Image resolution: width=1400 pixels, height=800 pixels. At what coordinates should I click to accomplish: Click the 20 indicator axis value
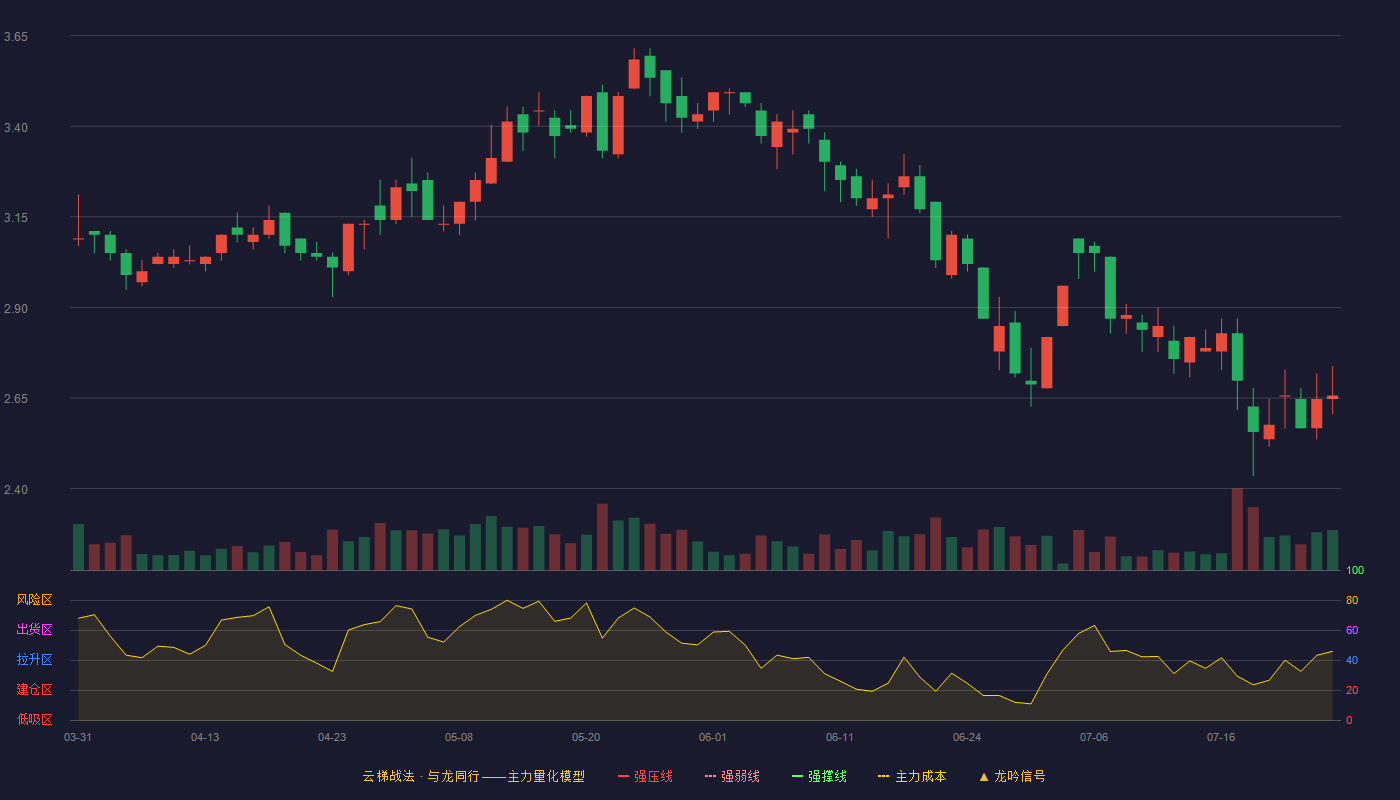(x=1352, y=690)
